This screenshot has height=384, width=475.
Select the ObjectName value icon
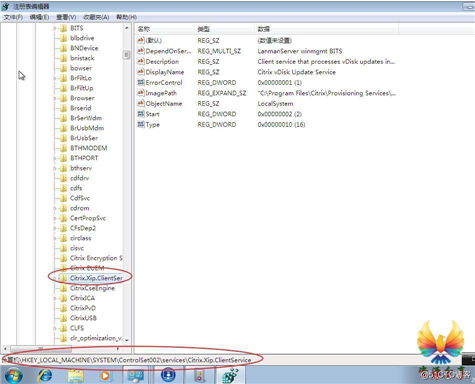(x=141, y=103)
